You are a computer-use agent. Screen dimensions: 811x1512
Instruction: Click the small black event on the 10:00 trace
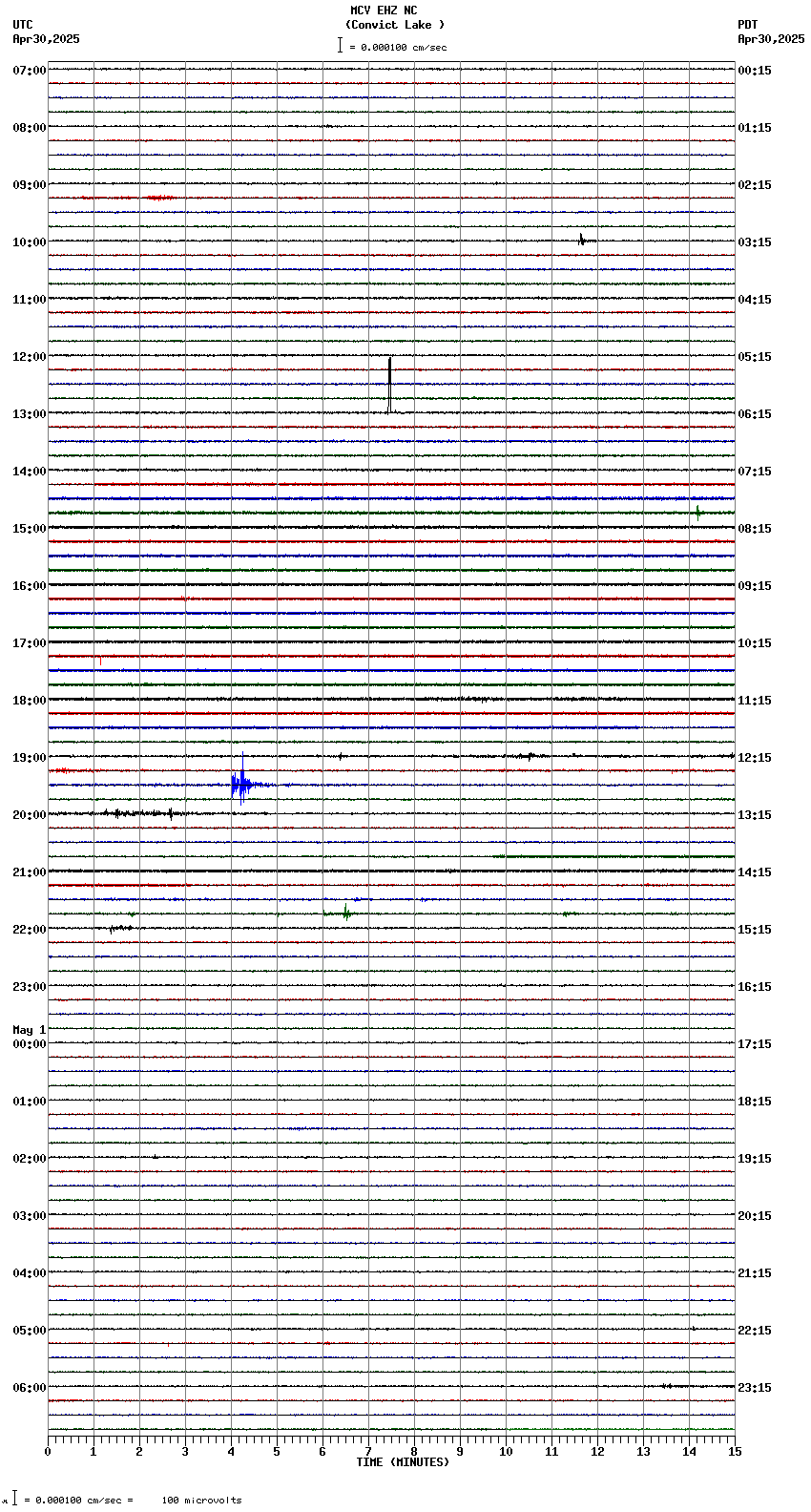[584, 240]
